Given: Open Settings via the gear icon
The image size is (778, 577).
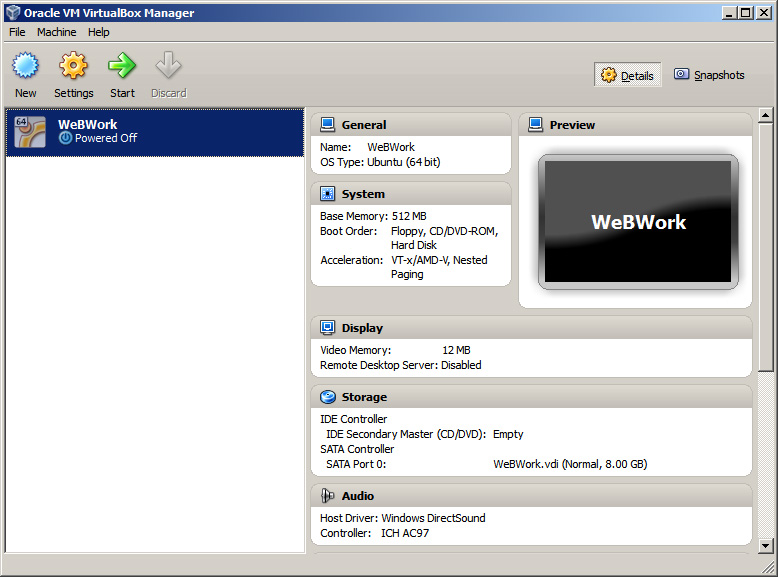Looking at the screenshot, I should pyautogui.click(x=73, y=65).
